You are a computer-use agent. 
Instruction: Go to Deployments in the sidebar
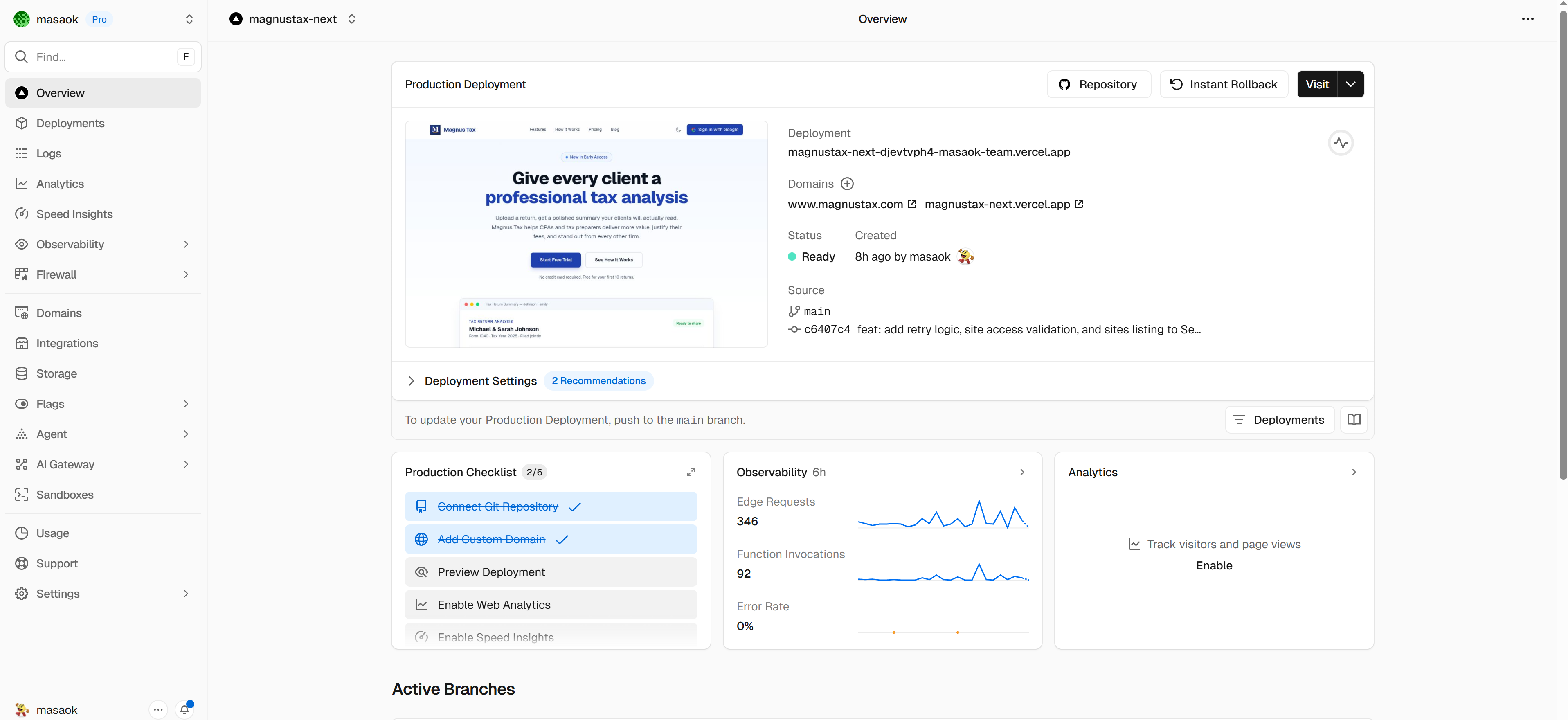pos(70,124)
